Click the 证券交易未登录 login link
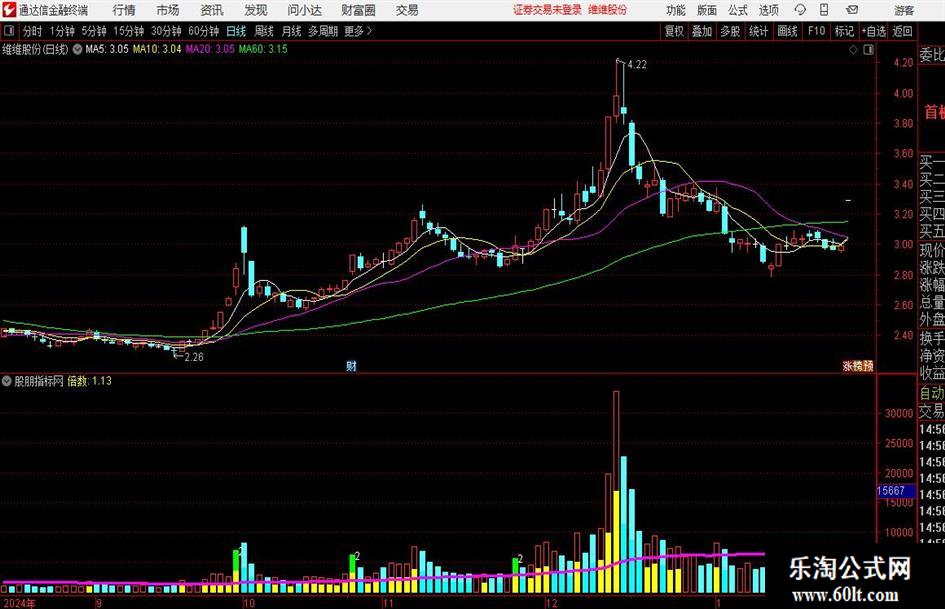 [x=547, y=10]
